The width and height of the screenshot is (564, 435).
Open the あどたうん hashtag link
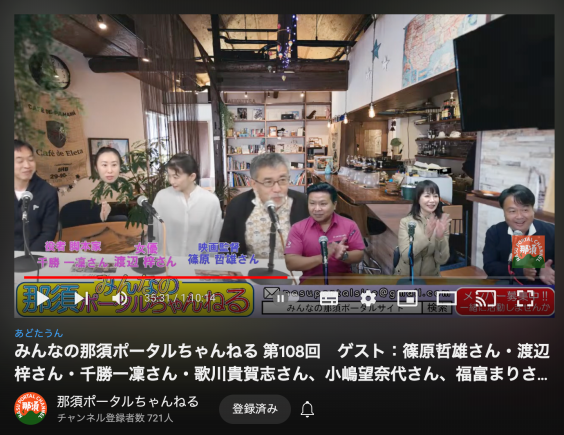tap(39, 333)
